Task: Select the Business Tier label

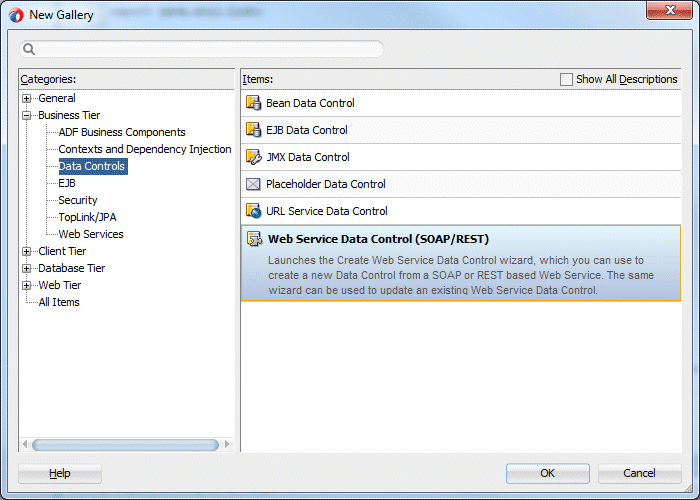Action: tap(69, 115)
